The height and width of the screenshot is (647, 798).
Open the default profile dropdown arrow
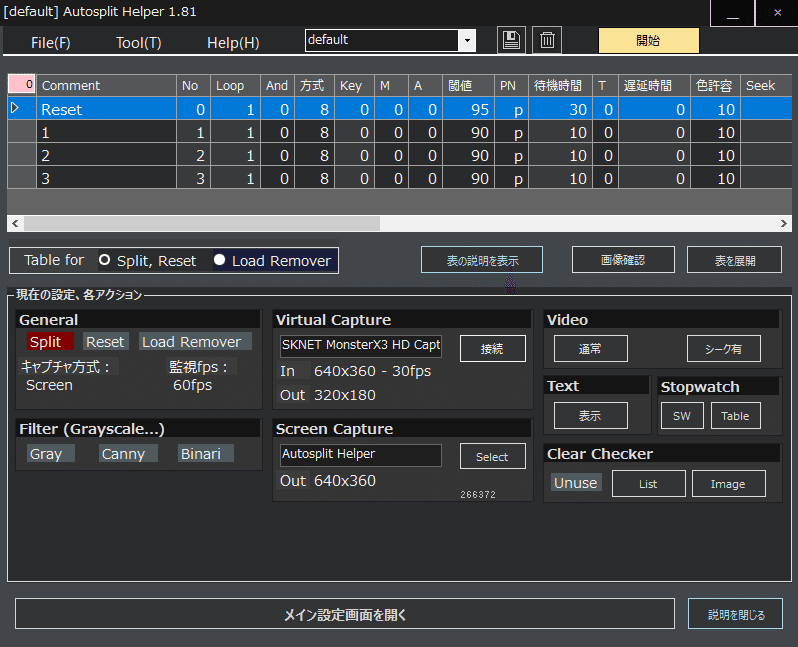467,41
